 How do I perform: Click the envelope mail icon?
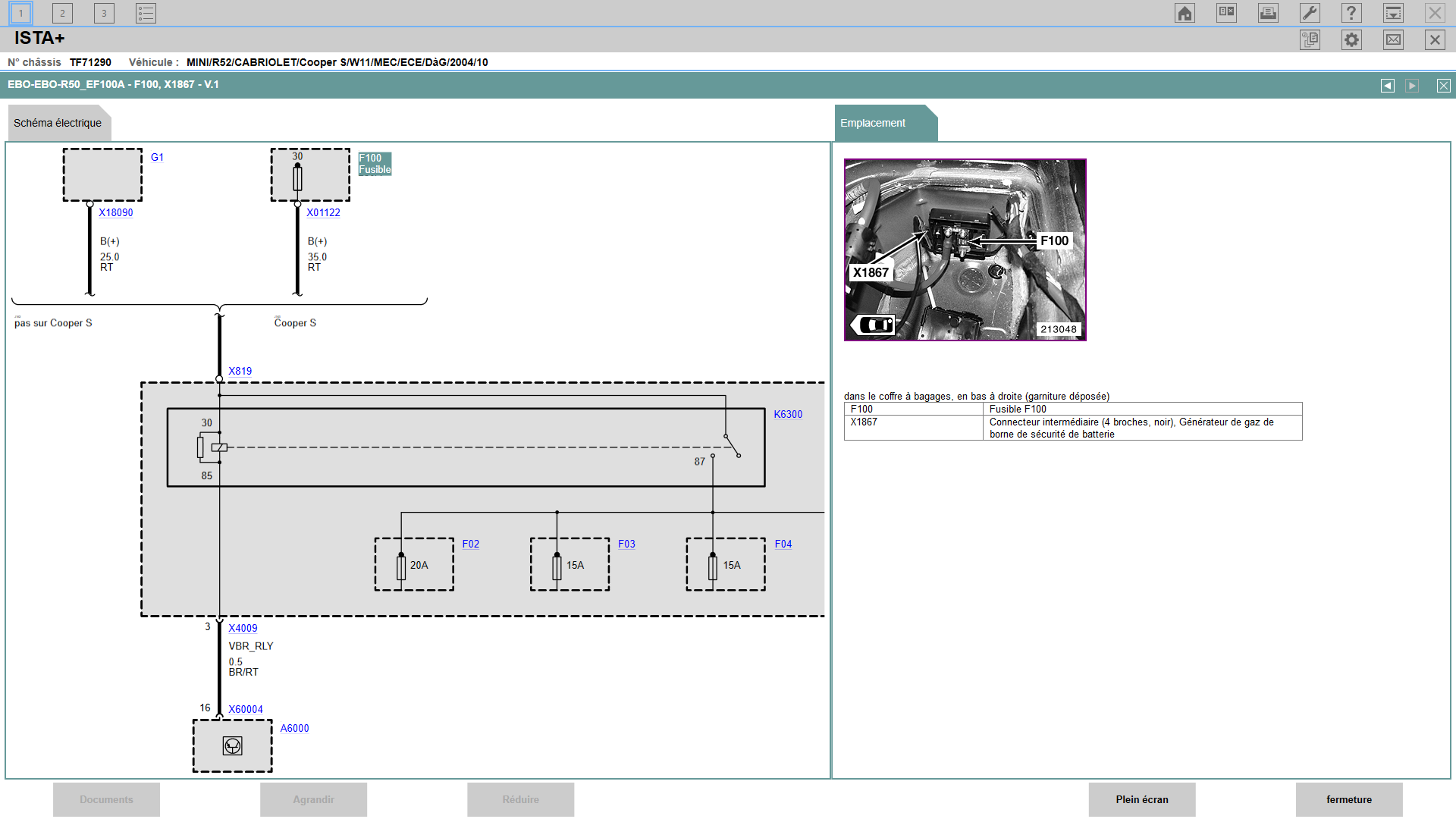(x=1393, y=40)
